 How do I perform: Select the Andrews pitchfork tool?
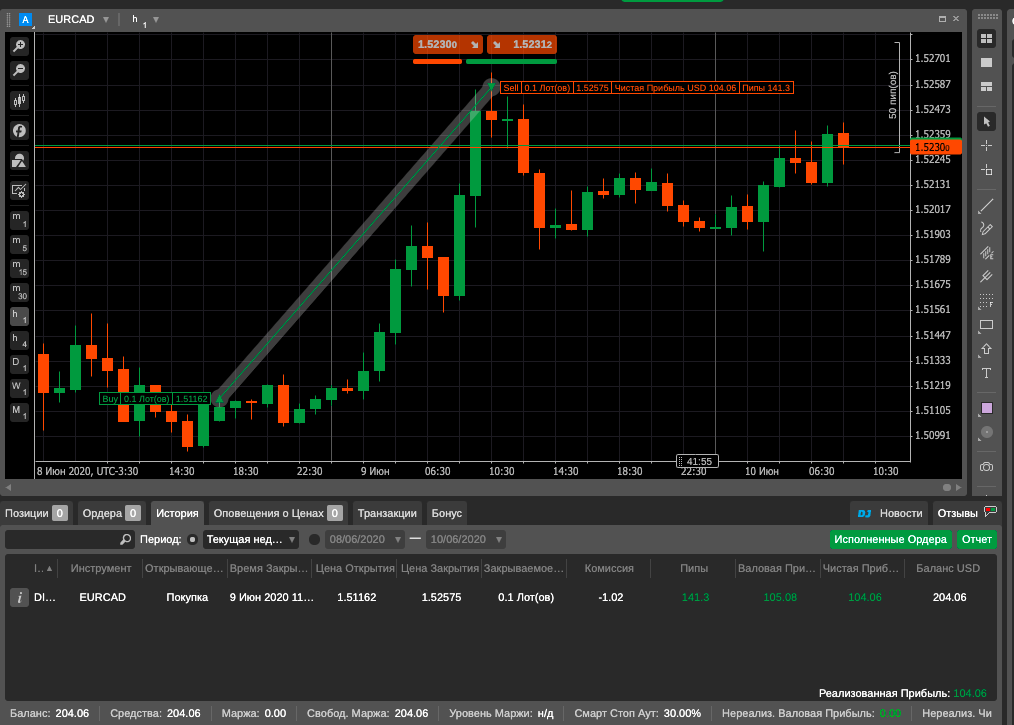click(986, 277)
